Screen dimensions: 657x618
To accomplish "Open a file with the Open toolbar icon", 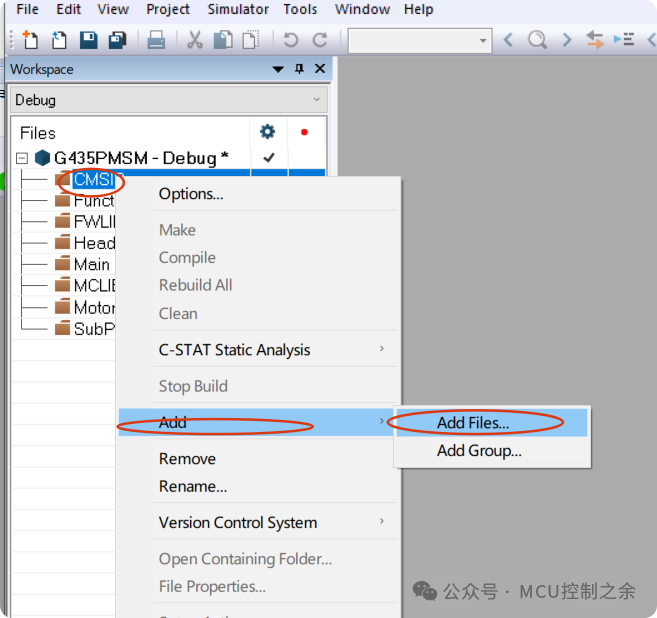I will click(x=59, y=40).
